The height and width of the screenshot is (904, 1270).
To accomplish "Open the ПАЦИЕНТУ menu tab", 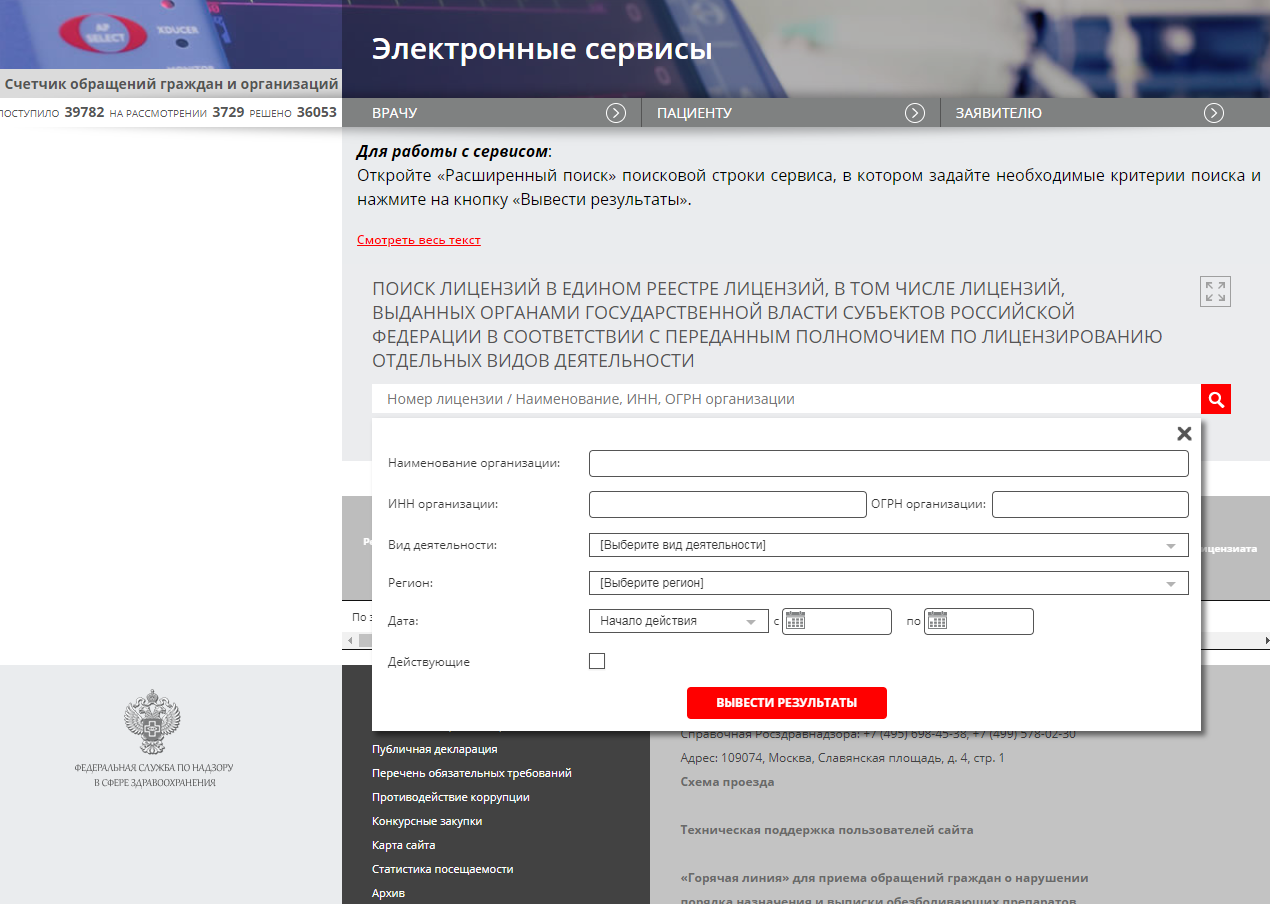I will 694,113.
